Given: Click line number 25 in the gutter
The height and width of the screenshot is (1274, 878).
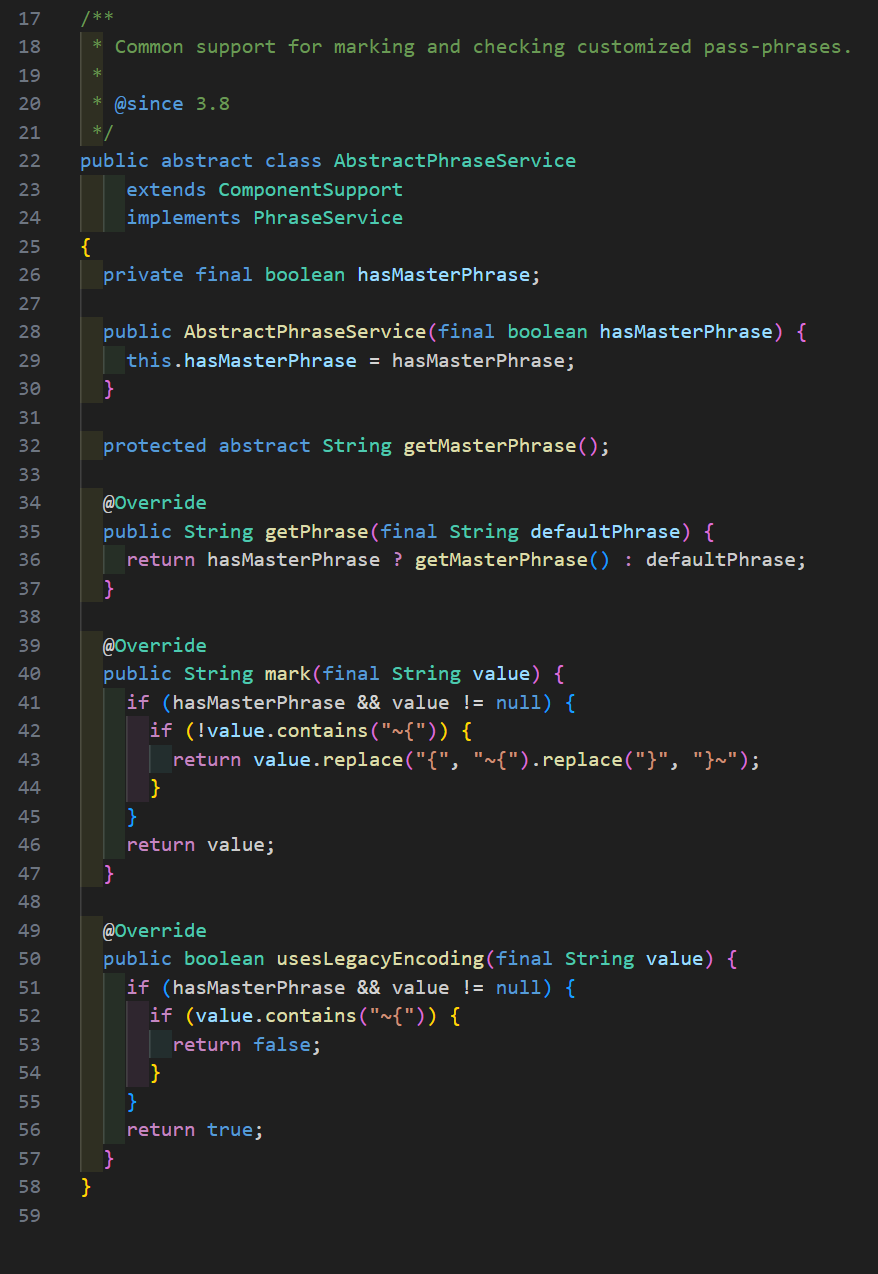Looking at the screenshot, I should click(x=30, y=246).
